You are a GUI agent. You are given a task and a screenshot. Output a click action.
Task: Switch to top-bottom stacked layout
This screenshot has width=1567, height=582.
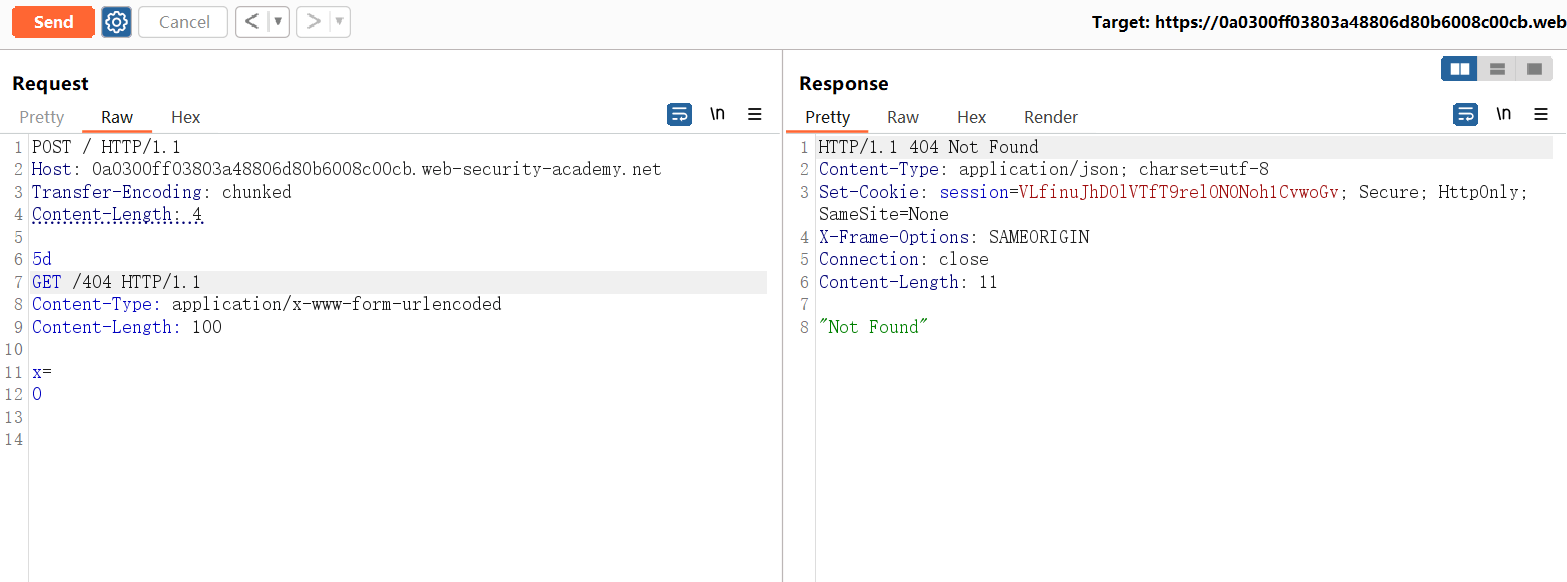coord(1497,69)
